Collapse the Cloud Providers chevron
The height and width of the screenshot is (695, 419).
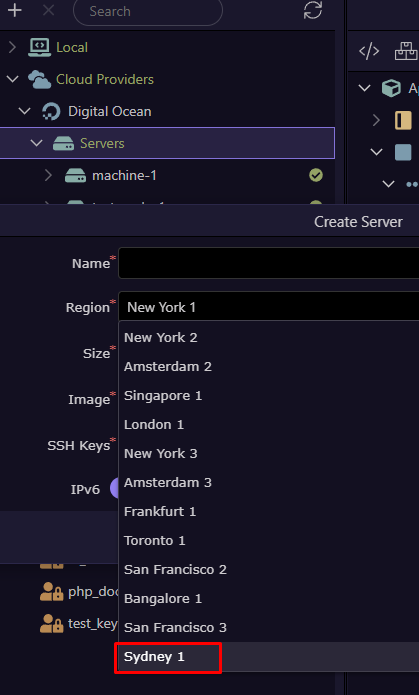(12, 79)
